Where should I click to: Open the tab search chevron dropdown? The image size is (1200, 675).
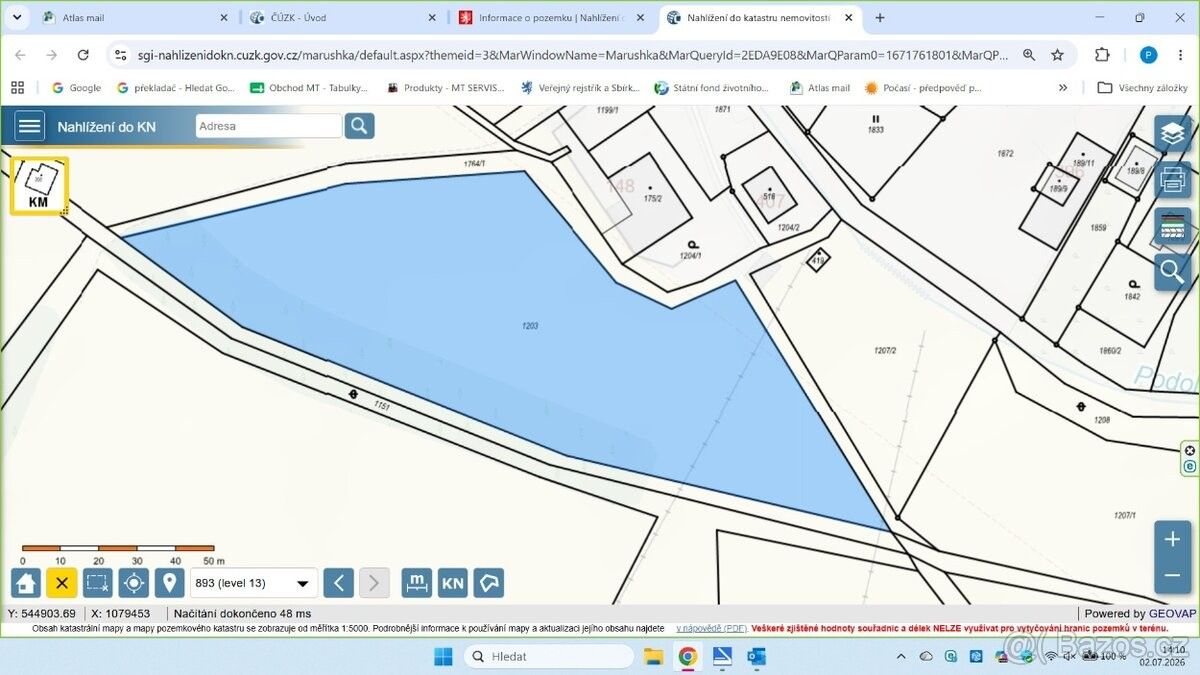pos(17,17)
